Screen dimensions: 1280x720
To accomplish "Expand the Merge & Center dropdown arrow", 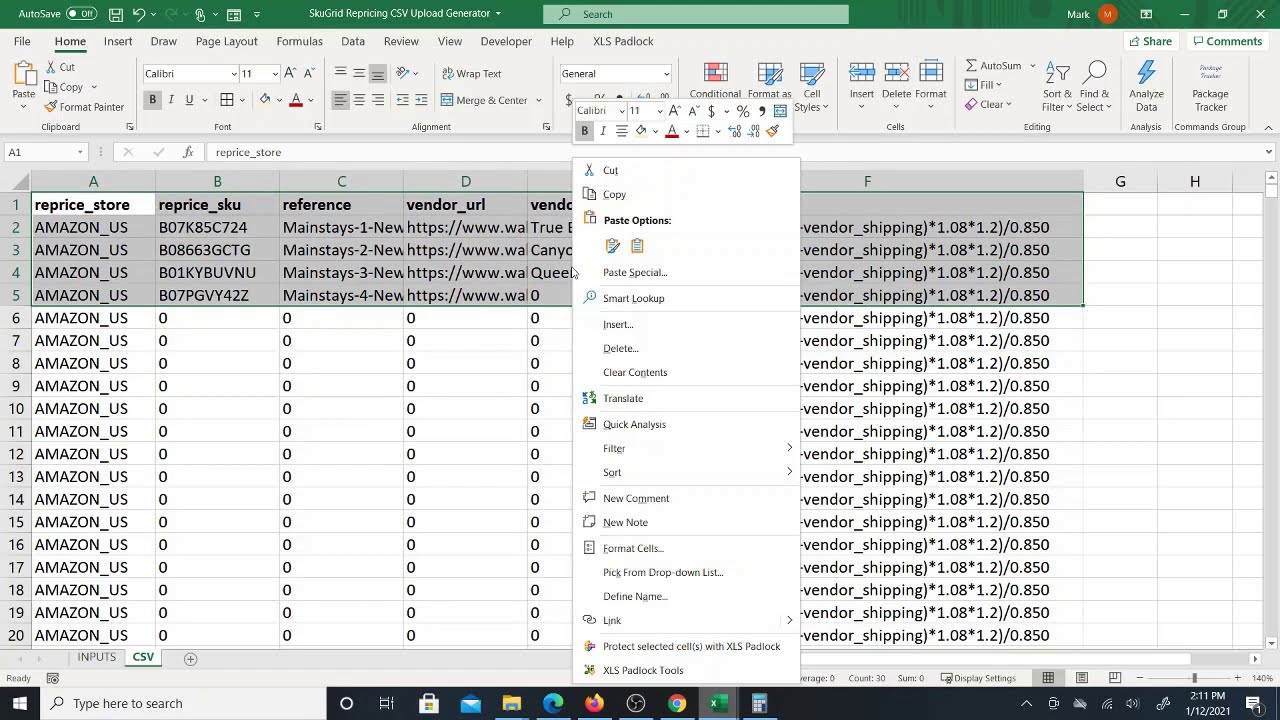I will 537,100.
